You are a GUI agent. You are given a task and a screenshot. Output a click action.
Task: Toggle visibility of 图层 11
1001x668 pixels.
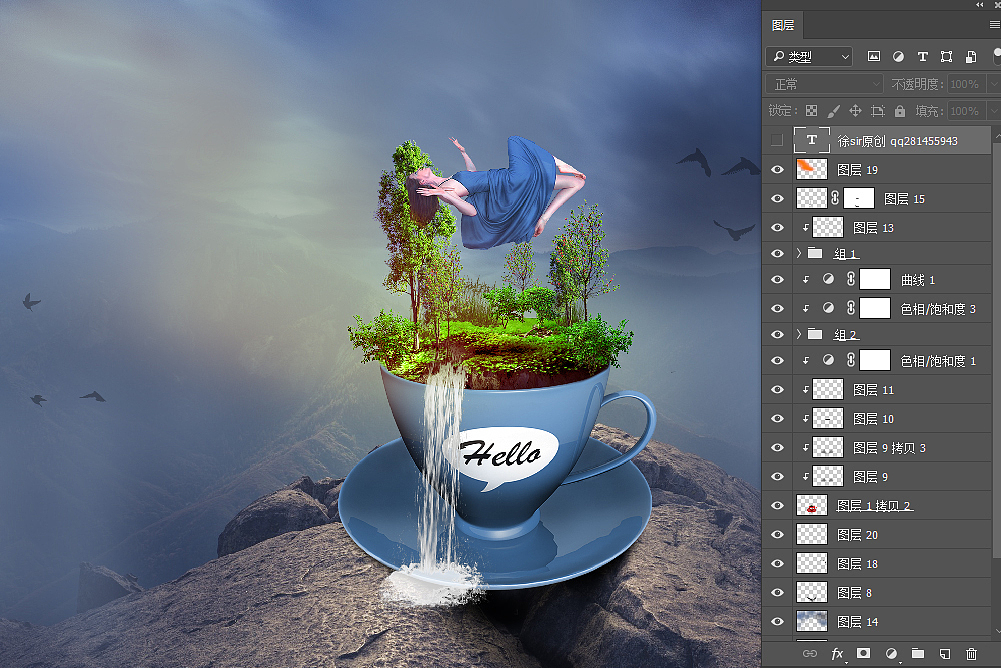[x=777, y=390]
